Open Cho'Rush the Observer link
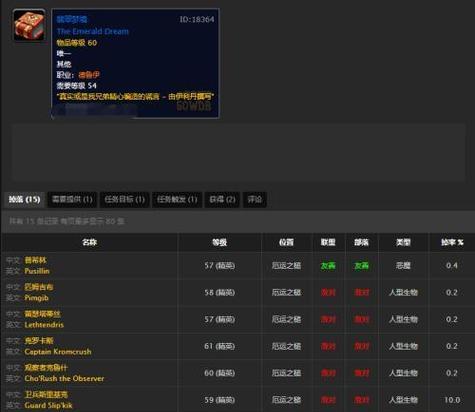 tap(64, 378)
